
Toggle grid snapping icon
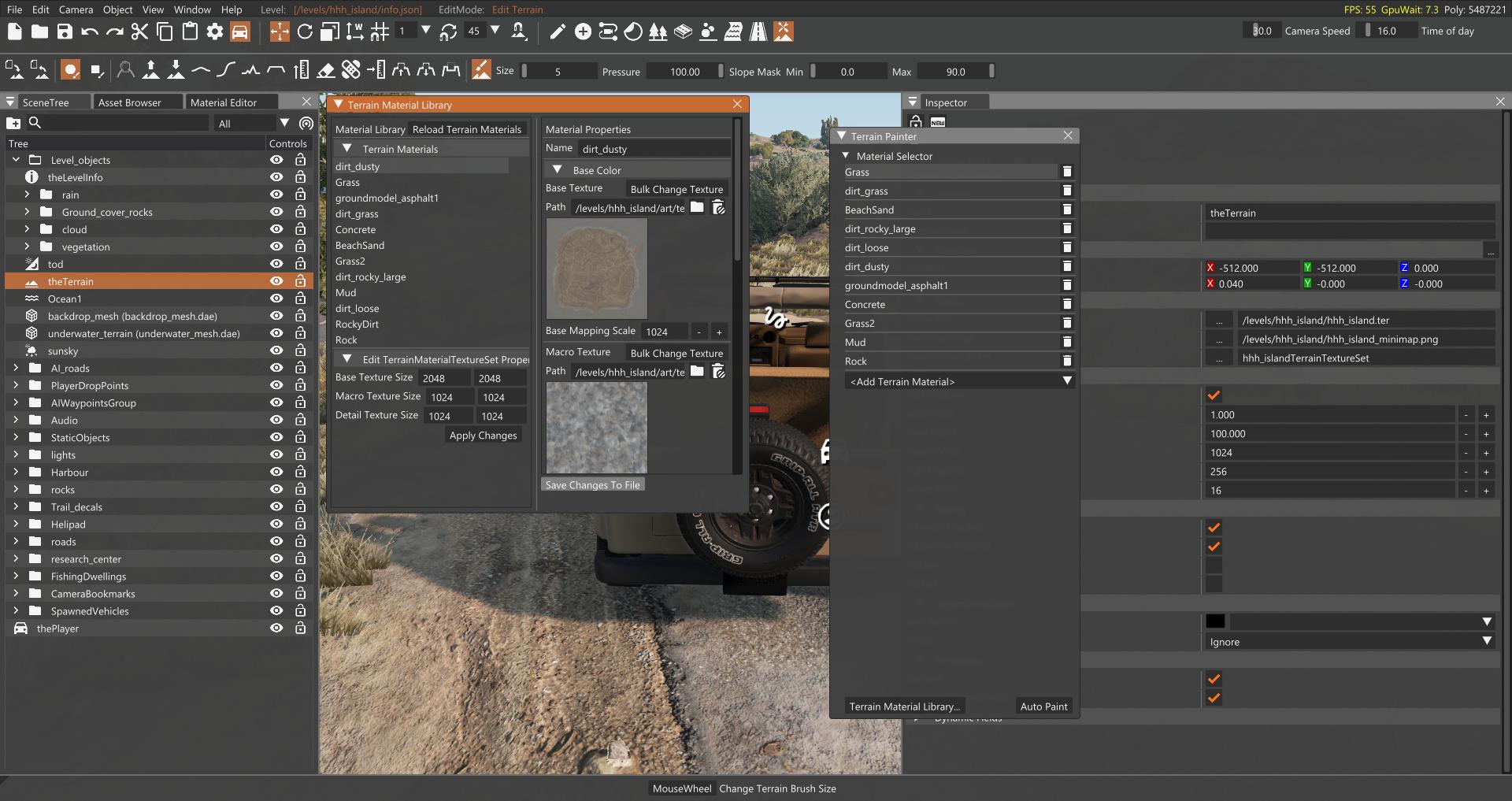tap(380, 32)
